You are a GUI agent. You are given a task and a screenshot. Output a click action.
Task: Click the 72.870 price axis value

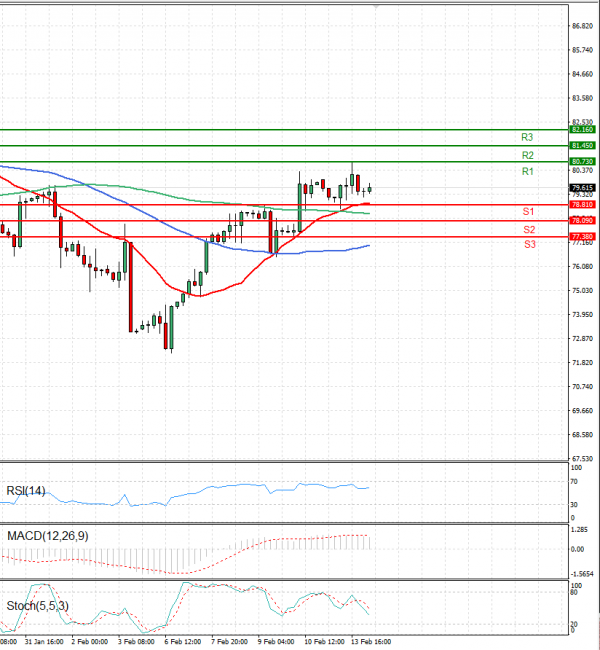[x=583, y=339]
